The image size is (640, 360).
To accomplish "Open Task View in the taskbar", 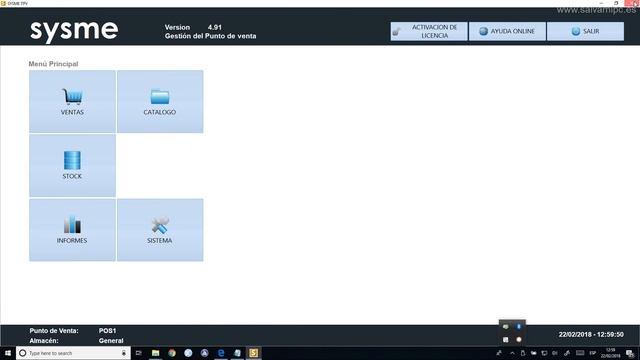I will tap(139, 353).
